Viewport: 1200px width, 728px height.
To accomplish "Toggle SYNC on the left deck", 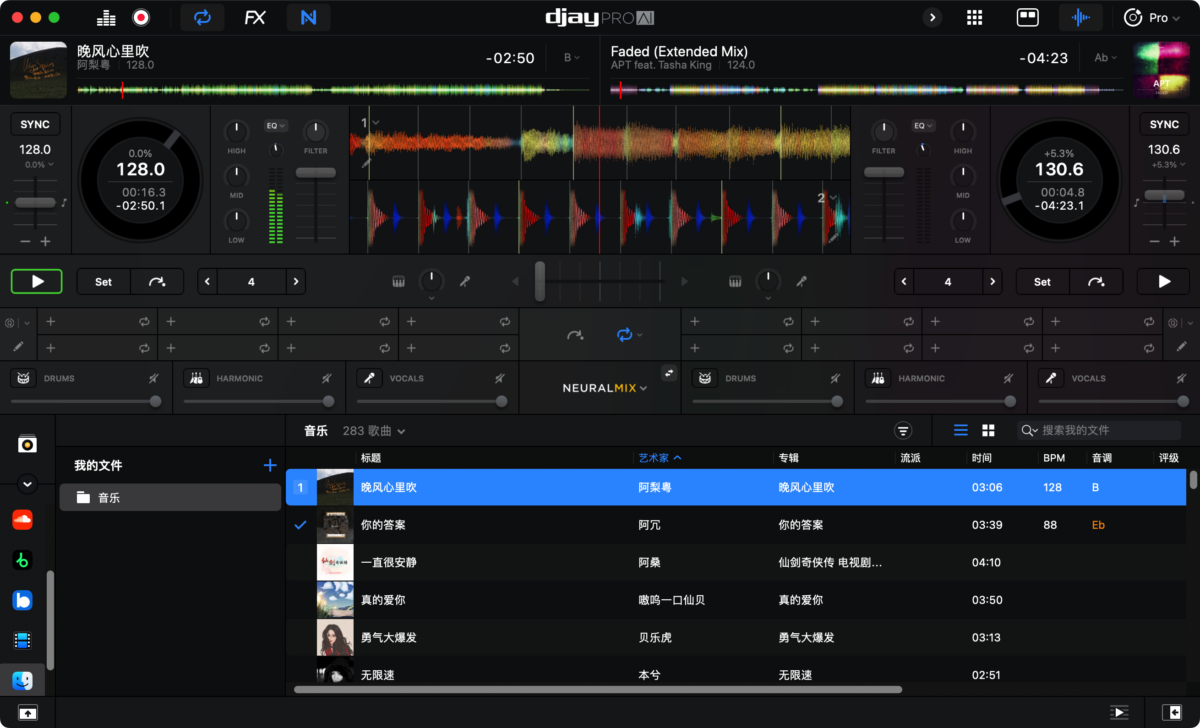I will click(x=35, y=125).
